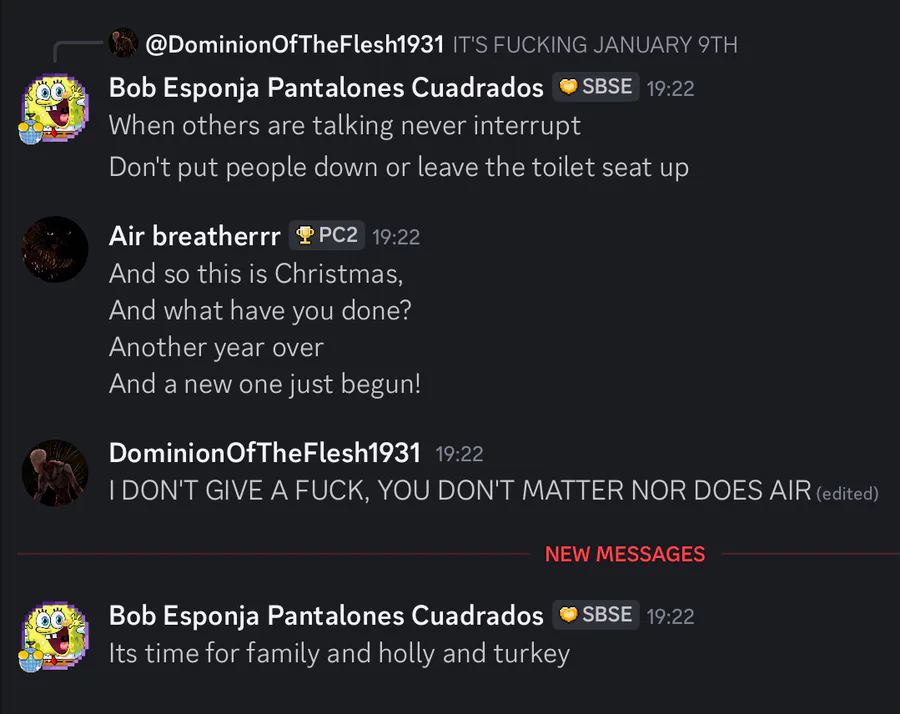Jump to replied message "IT'S FUCKING JANUARY 9TH"
900x714 pixels.
point(595,44)
